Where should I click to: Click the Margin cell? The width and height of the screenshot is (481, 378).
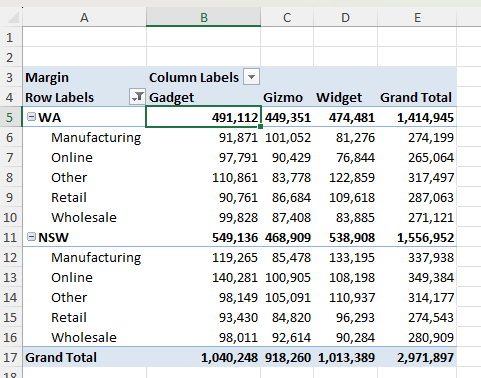[x=84, y=77]
